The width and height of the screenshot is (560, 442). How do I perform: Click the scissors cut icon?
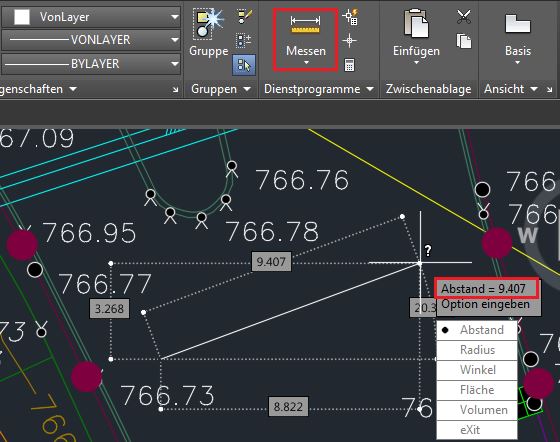pos(464,16)
